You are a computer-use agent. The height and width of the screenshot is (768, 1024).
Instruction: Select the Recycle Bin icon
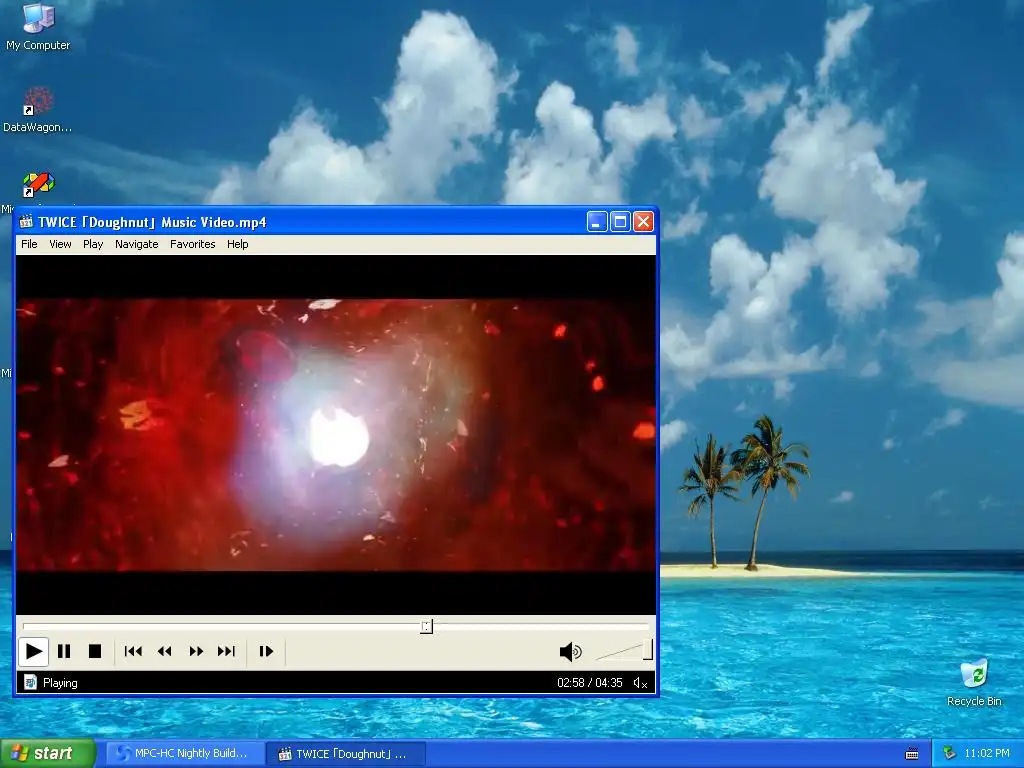(974, 683)
